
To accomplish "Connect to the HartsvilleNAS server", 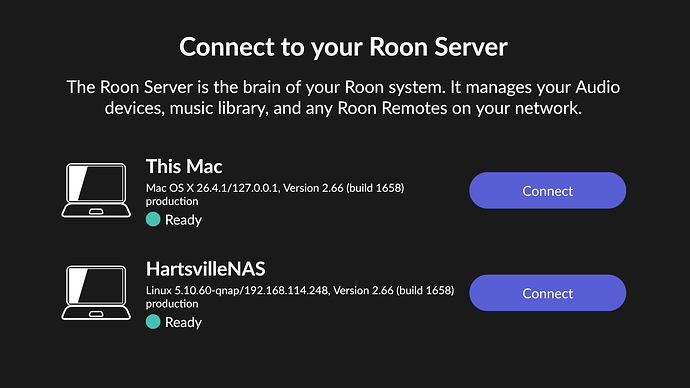I will coord(547,293).
